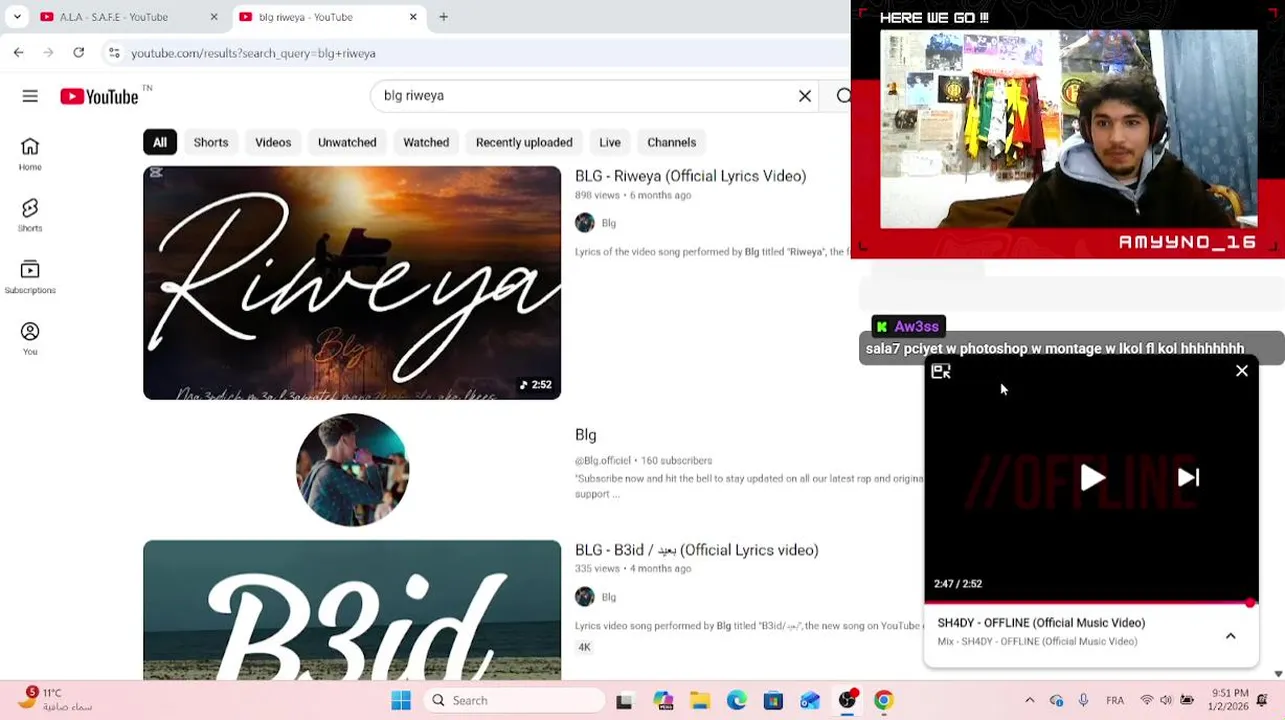Filter results by Watched
Image resolution: width=1285 pixels, height=720 pixels.
click(426, 142)
